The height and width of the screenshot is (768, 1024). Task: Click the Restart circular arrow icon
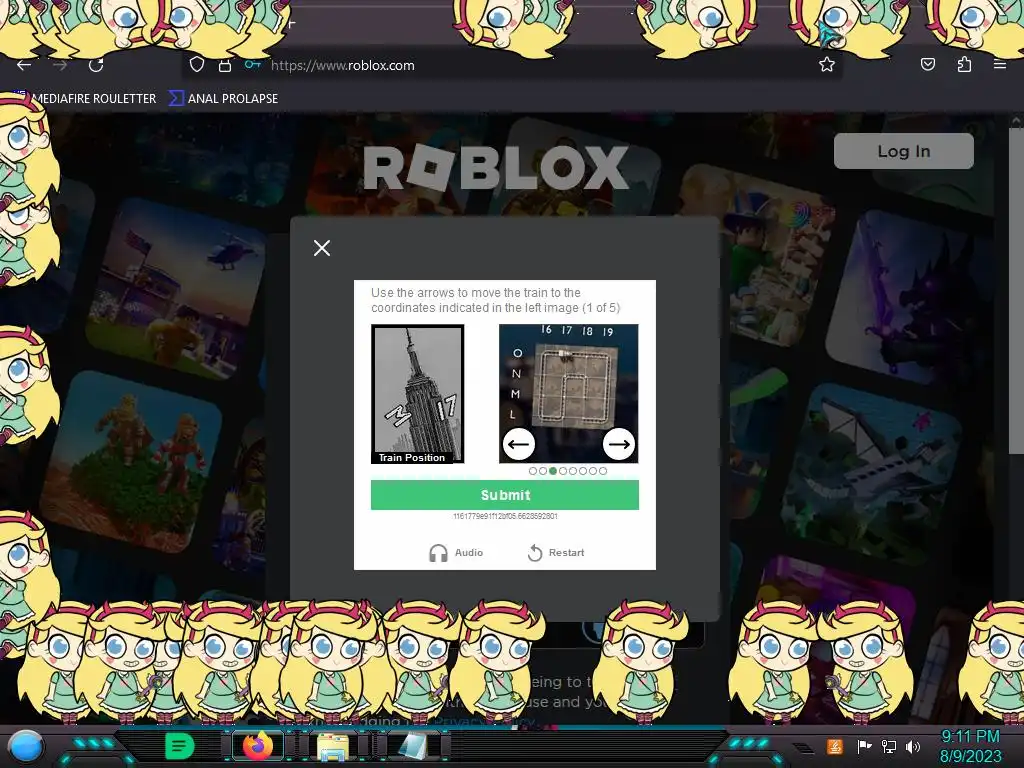535,552
